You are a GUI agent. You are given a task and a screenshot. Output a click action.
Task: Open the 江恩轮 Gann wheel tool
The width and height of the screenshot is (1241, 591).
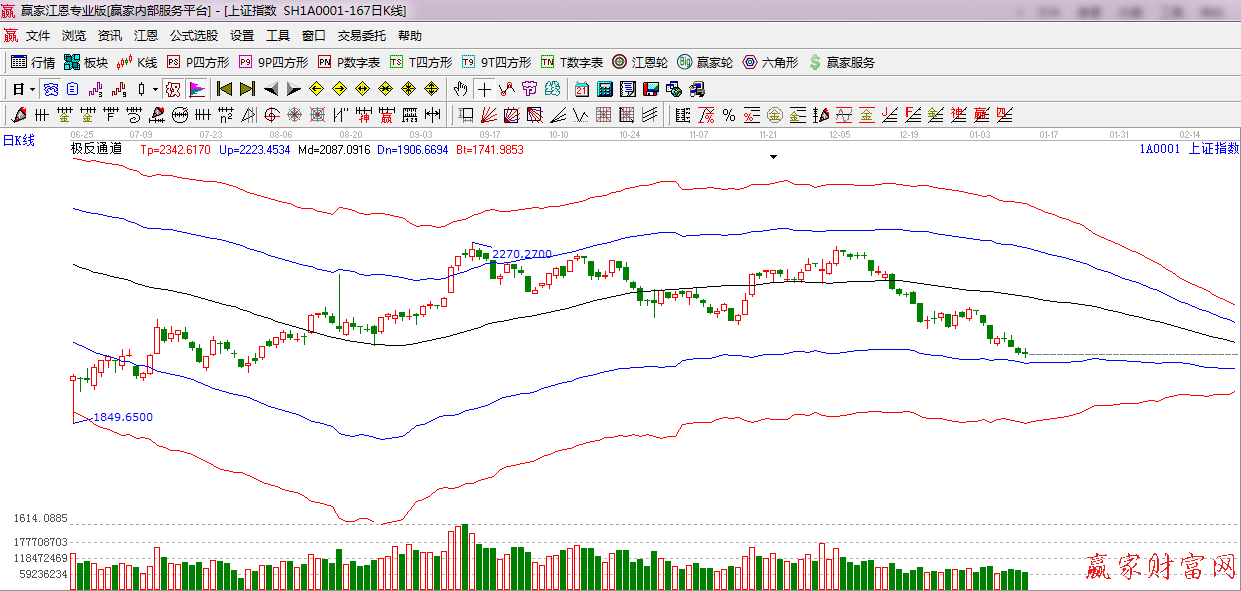[x=640, y=62]
